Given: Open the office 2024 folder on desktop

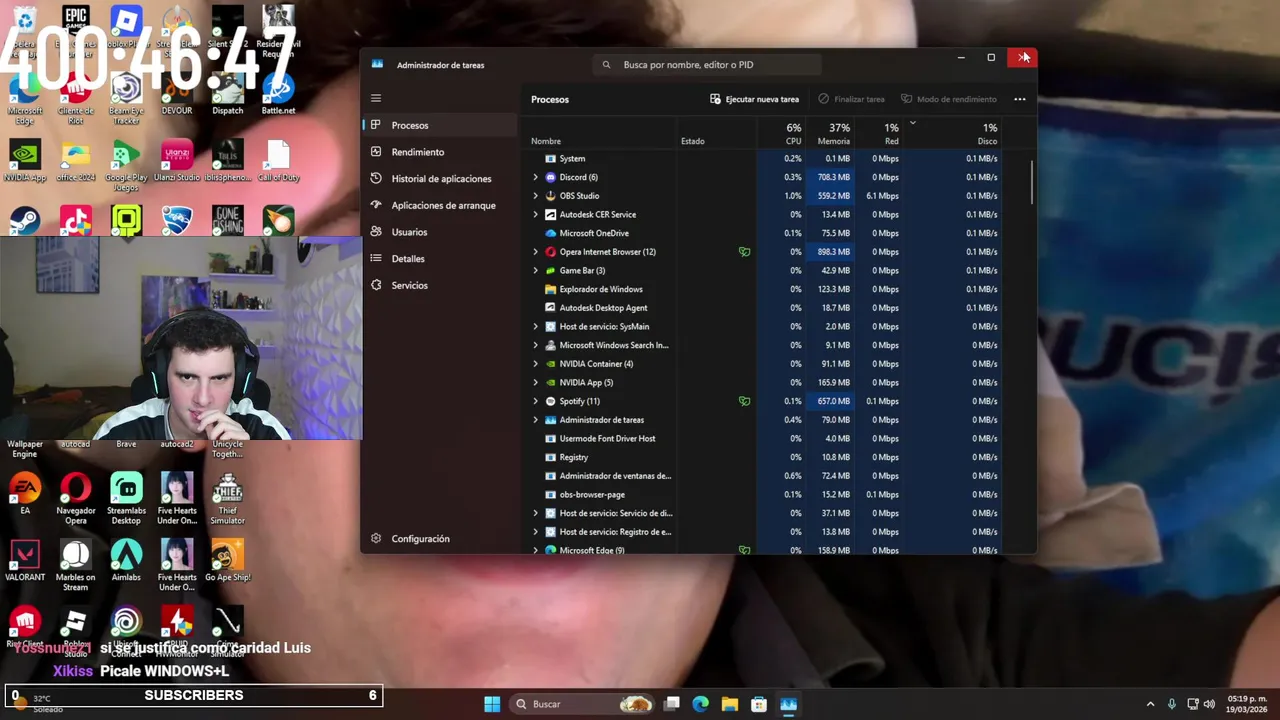Looking at the screenshot, I should coord(76,161).
